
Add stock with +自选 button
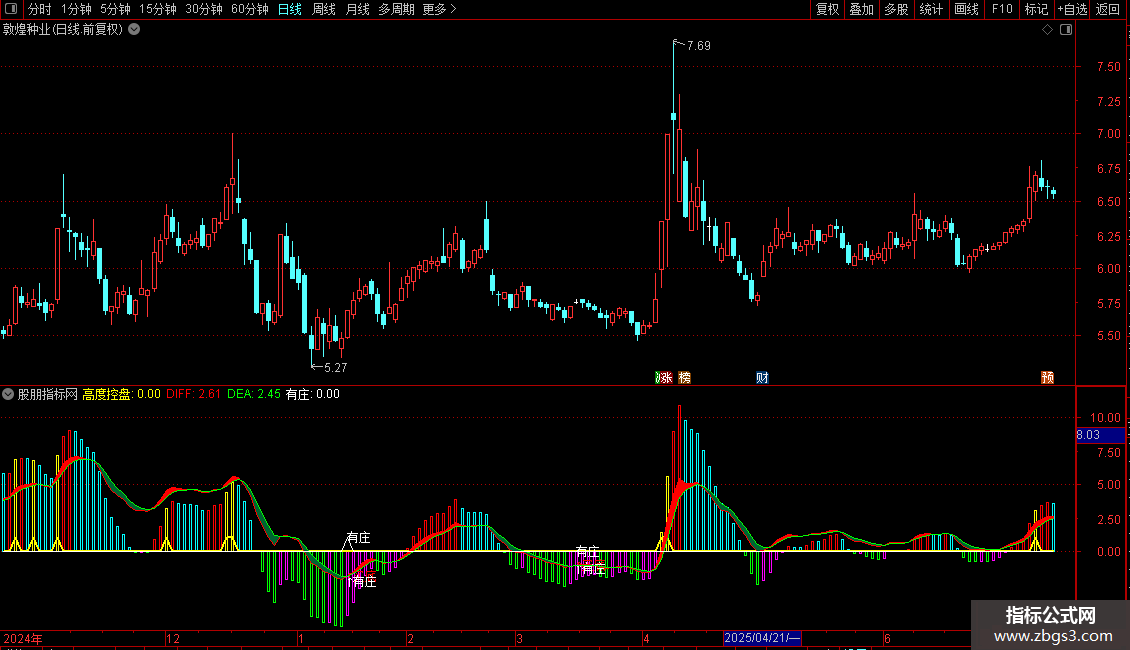click(x=1072, y=9)
